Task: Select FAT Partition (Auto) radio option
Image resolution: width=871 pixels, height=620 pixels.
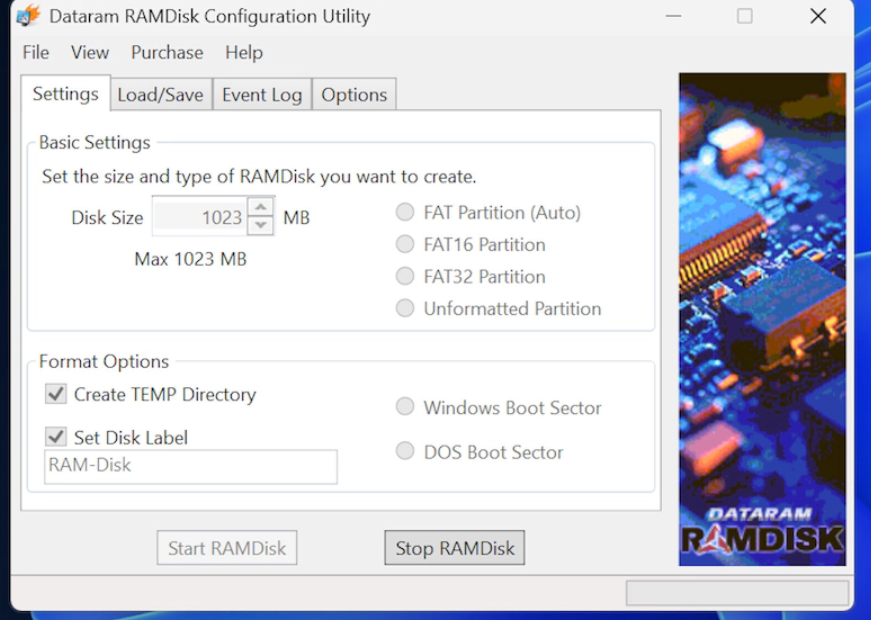Action: [405, 212]
